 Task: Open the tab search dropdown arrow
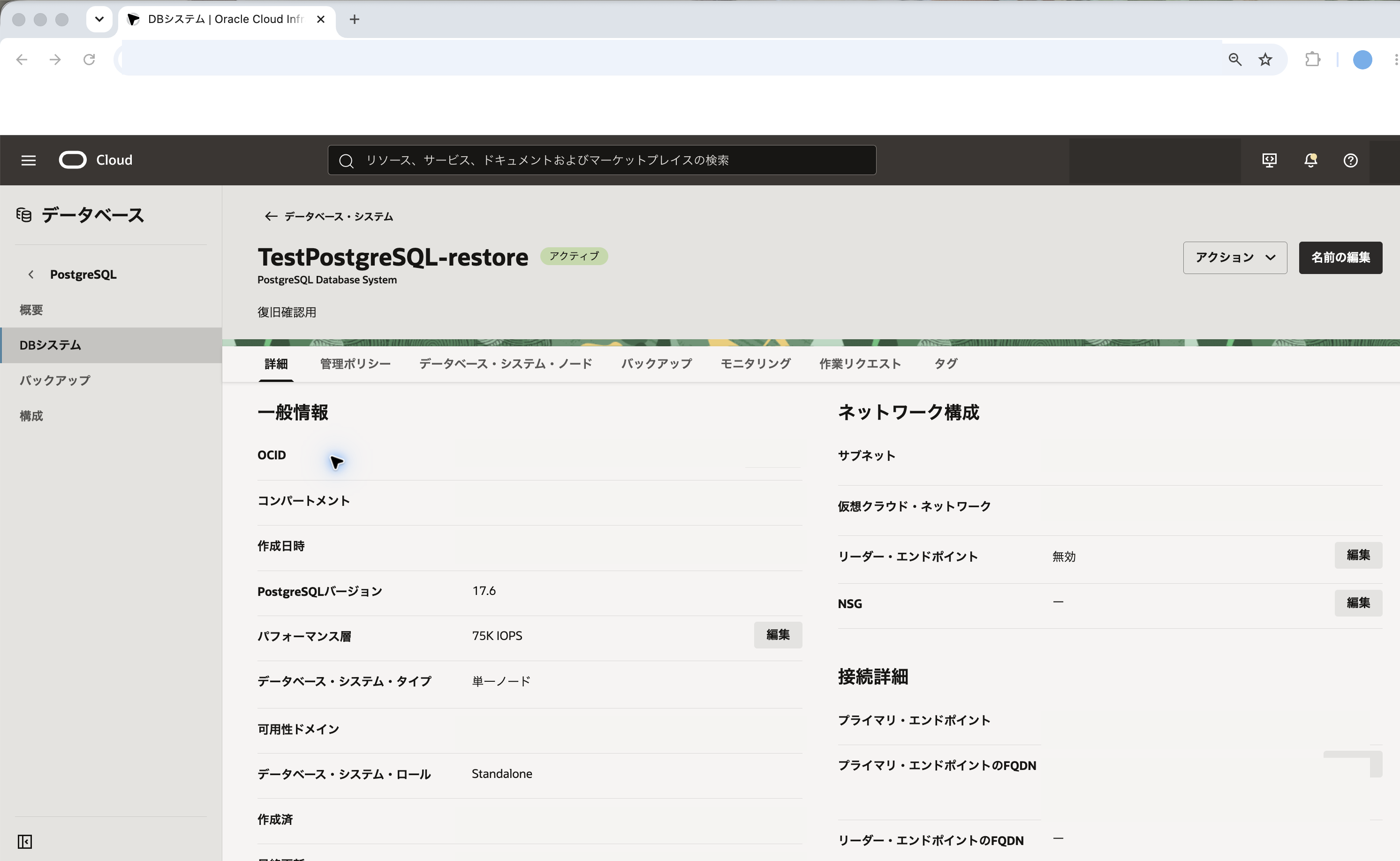click(99, 19)
